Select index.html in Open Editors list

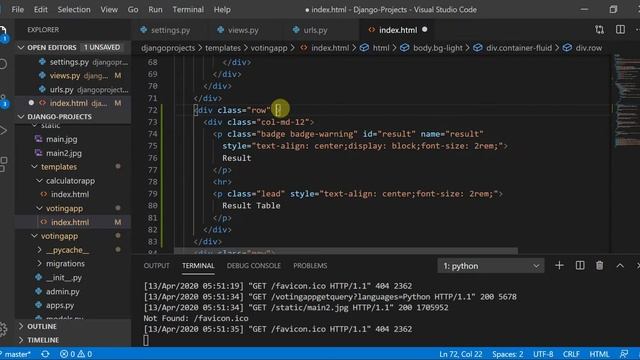tap(73, 103)
